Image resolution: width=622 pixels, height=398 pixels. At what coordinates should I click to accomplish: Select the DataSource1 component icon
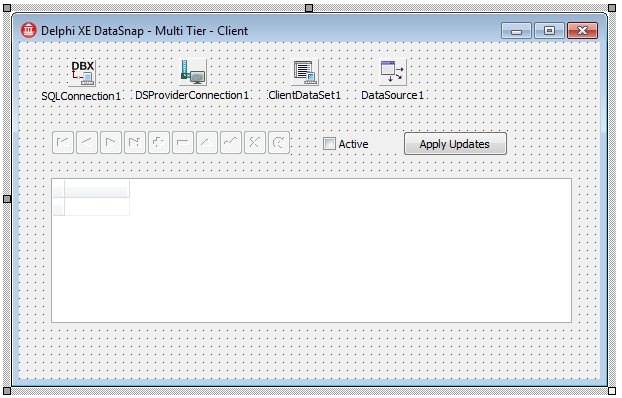[x=392, y=72]
